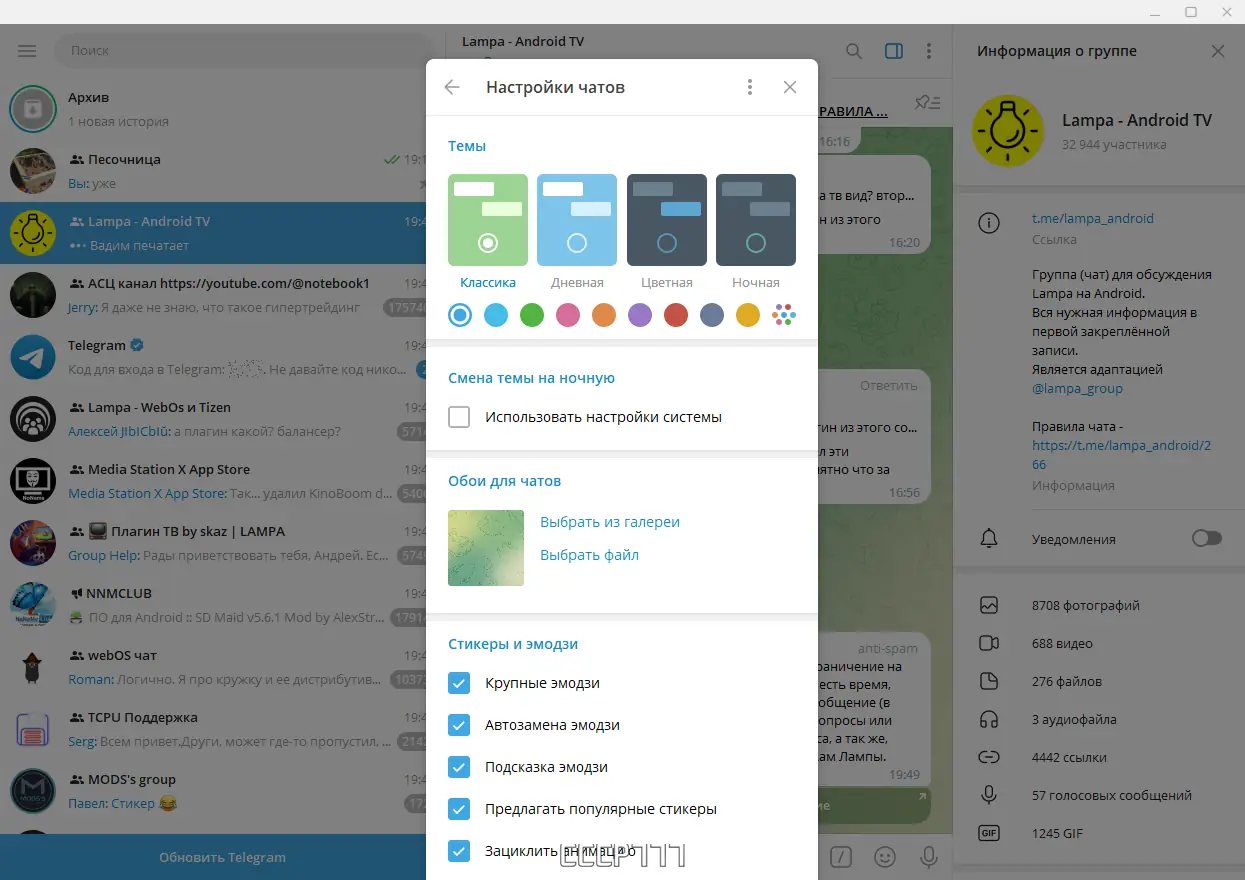Click Обновить Telegram button
This screenshot has width=1245, height=880.
[x=222, y=857]
